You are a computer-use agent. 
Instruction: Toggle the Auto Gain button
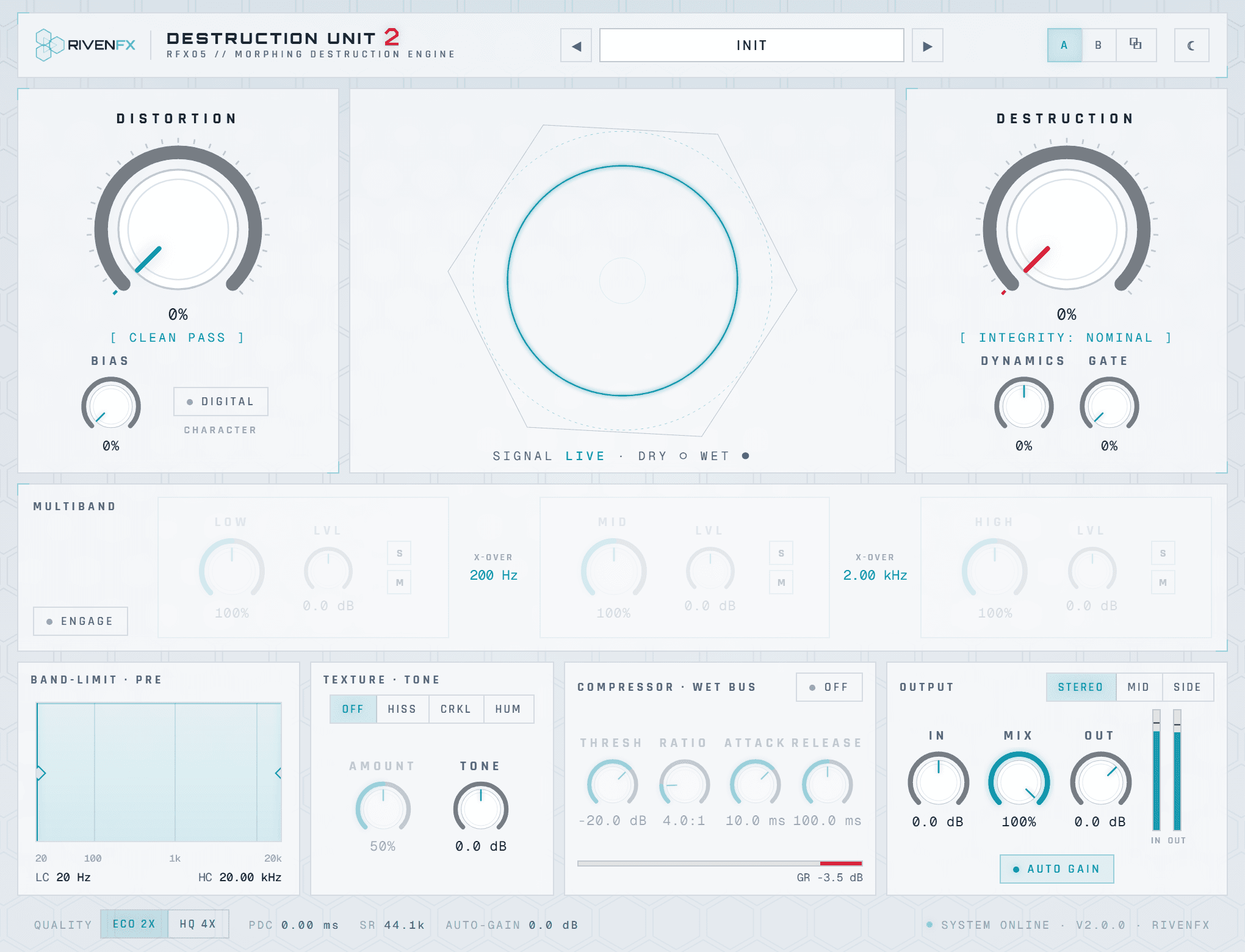(x=1057, y=869)
